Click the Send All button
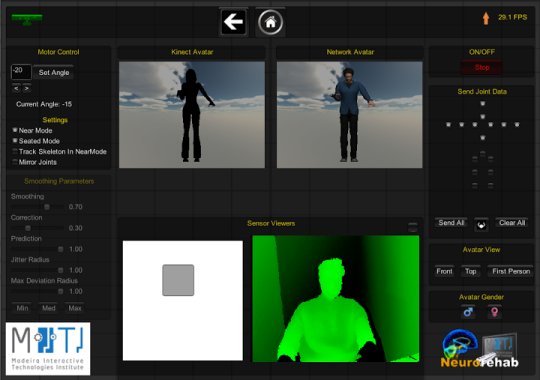This screenshot has width=540, height=380. point(451,223)
